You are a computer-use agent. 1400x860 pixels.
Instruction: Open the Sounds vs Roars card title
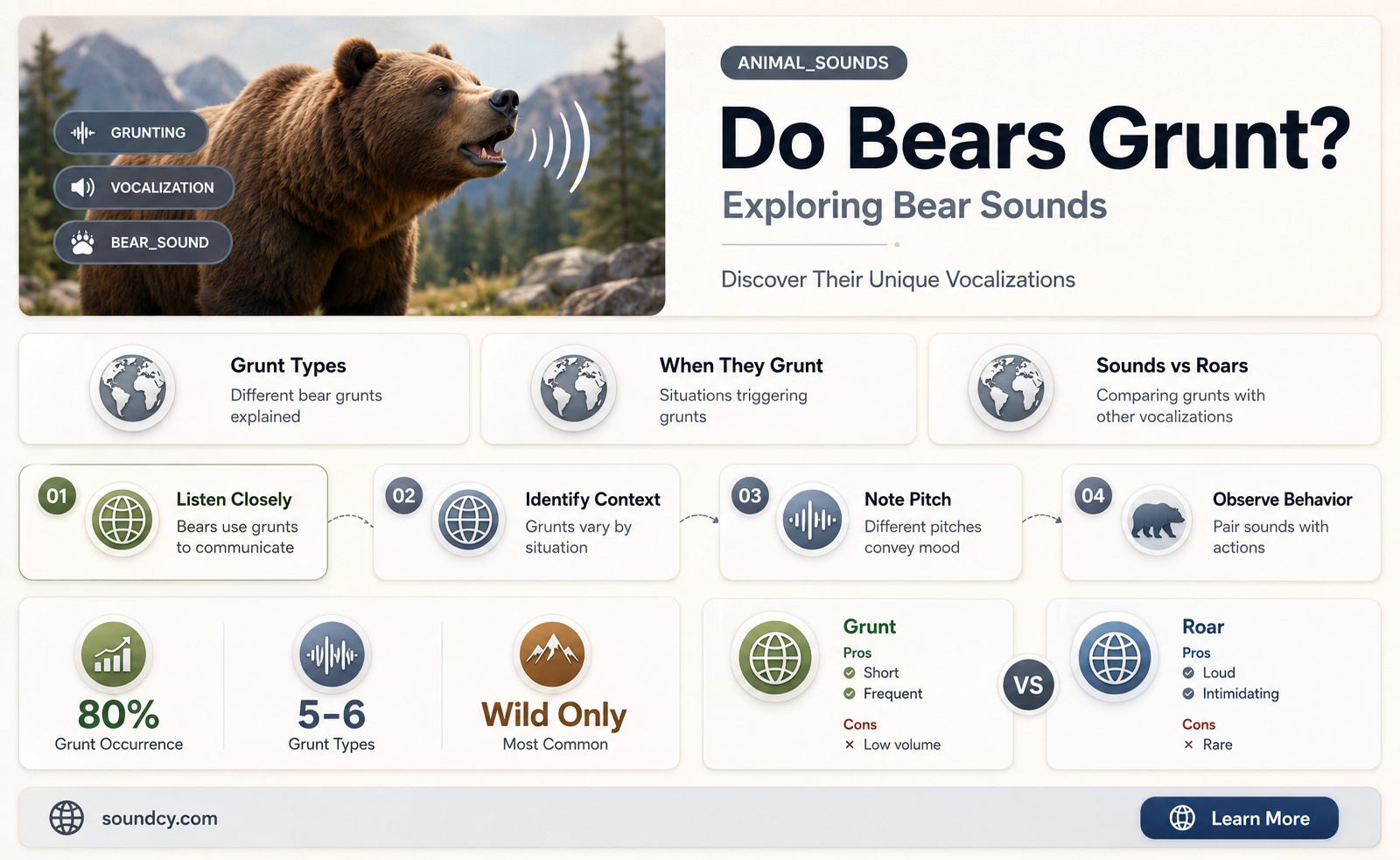[x=1172, y=366]
